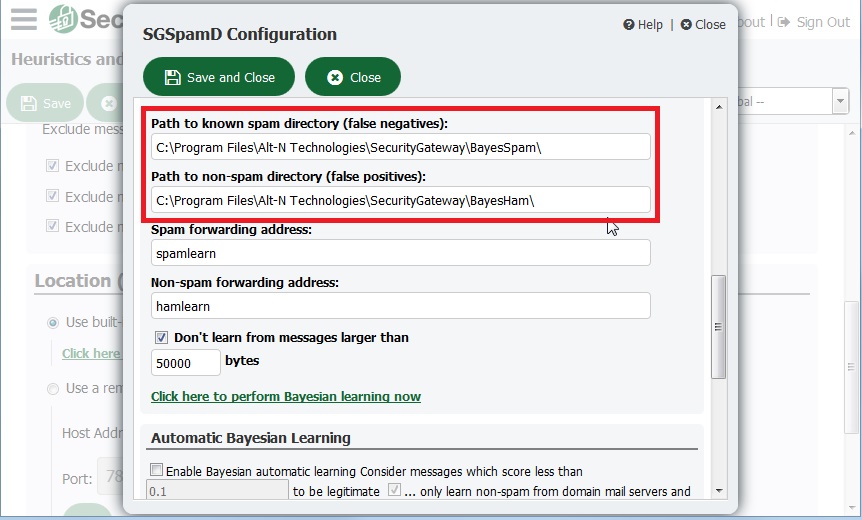This screenshot has height=520, width=862.
Task: Click the X circle icon on Close button
Action: 335,78
